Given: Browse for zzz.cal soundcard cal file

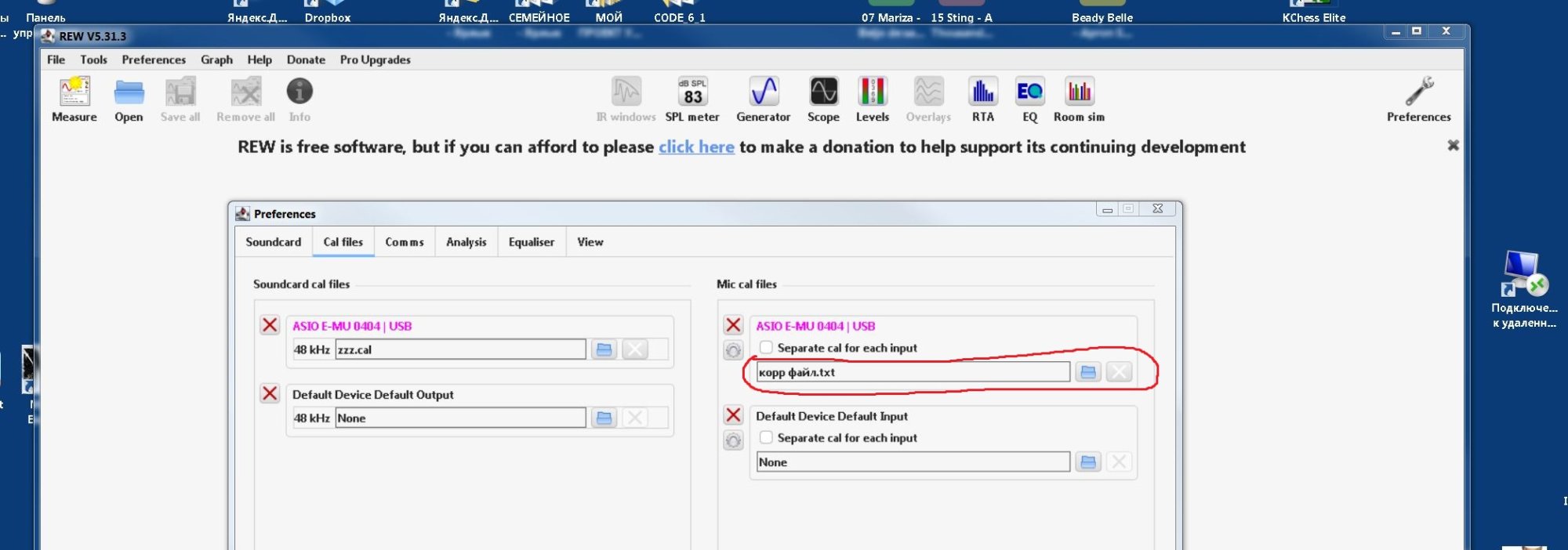Looking at the screenshot, I should [604, 349].
